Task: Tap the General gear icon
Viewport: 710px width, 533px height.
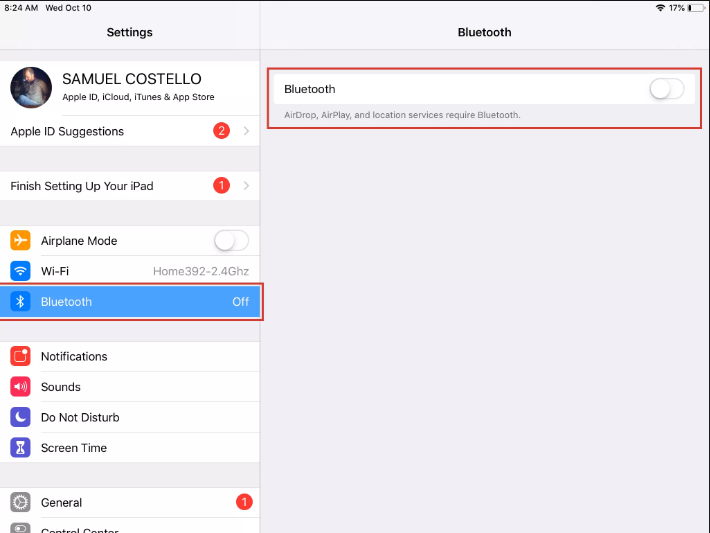Action: (x=20, y=502)
